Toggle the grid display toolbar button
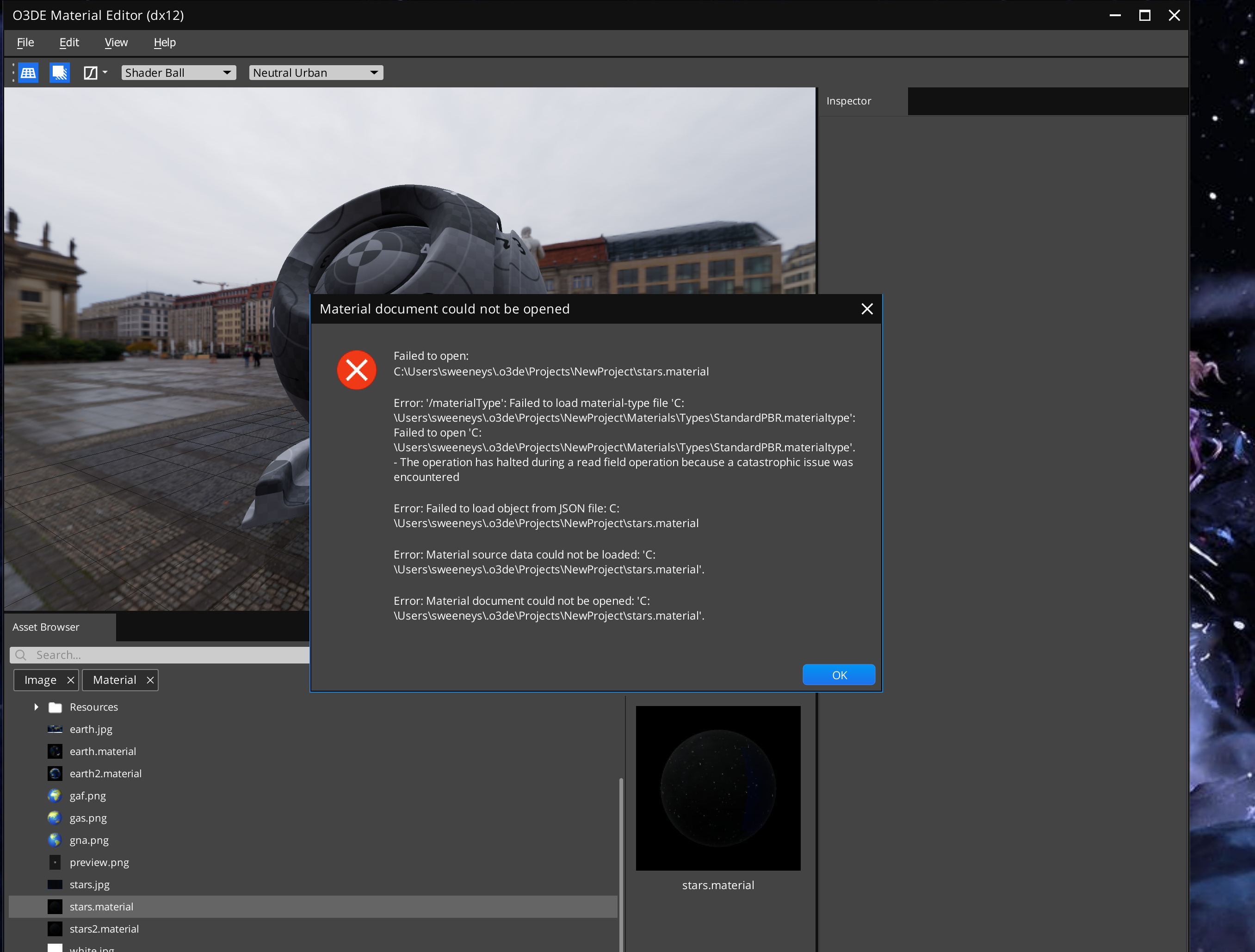The image size is (1255, 952). [27, 73]
